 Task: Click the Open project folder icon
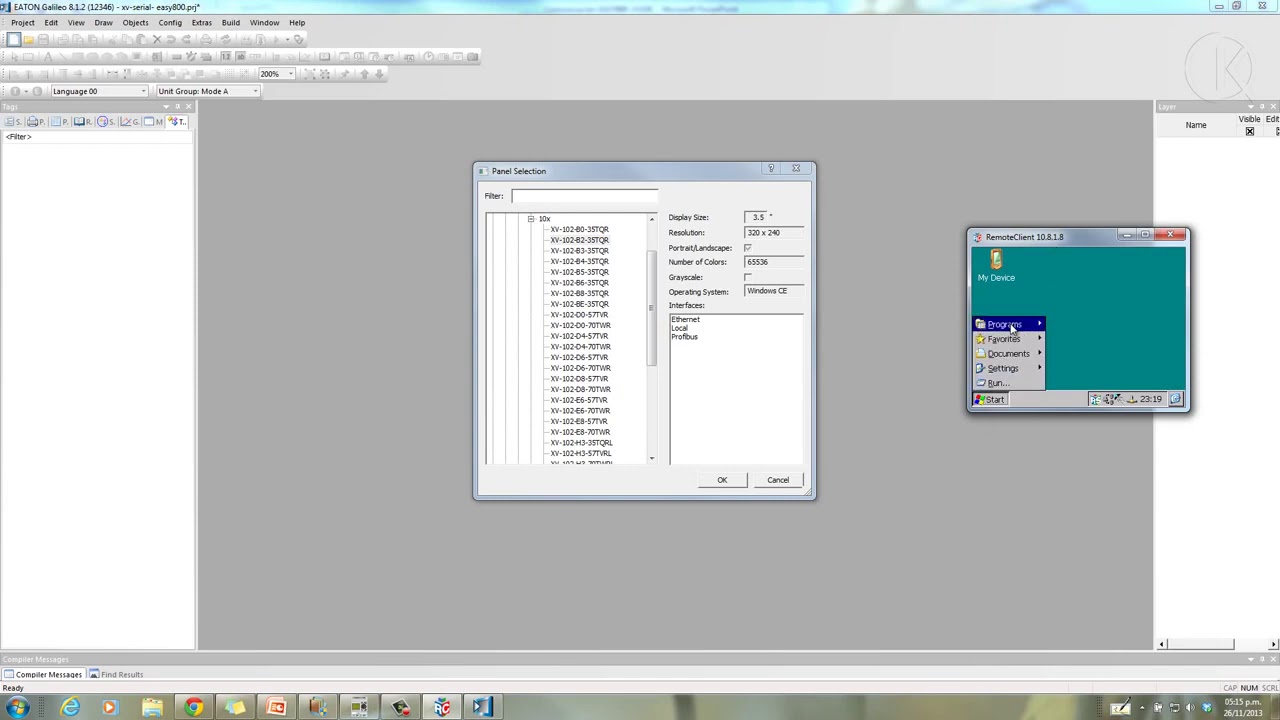pos(28,39)
